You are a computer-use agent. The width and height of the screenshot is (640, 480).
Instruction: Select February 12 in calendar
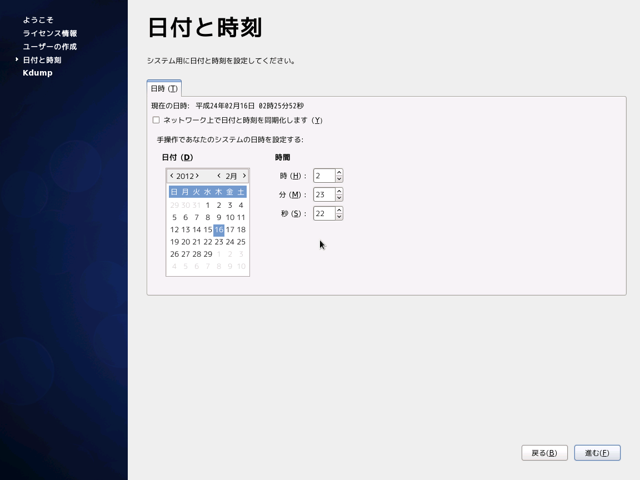pyautogui.click(x=174, y=230)
